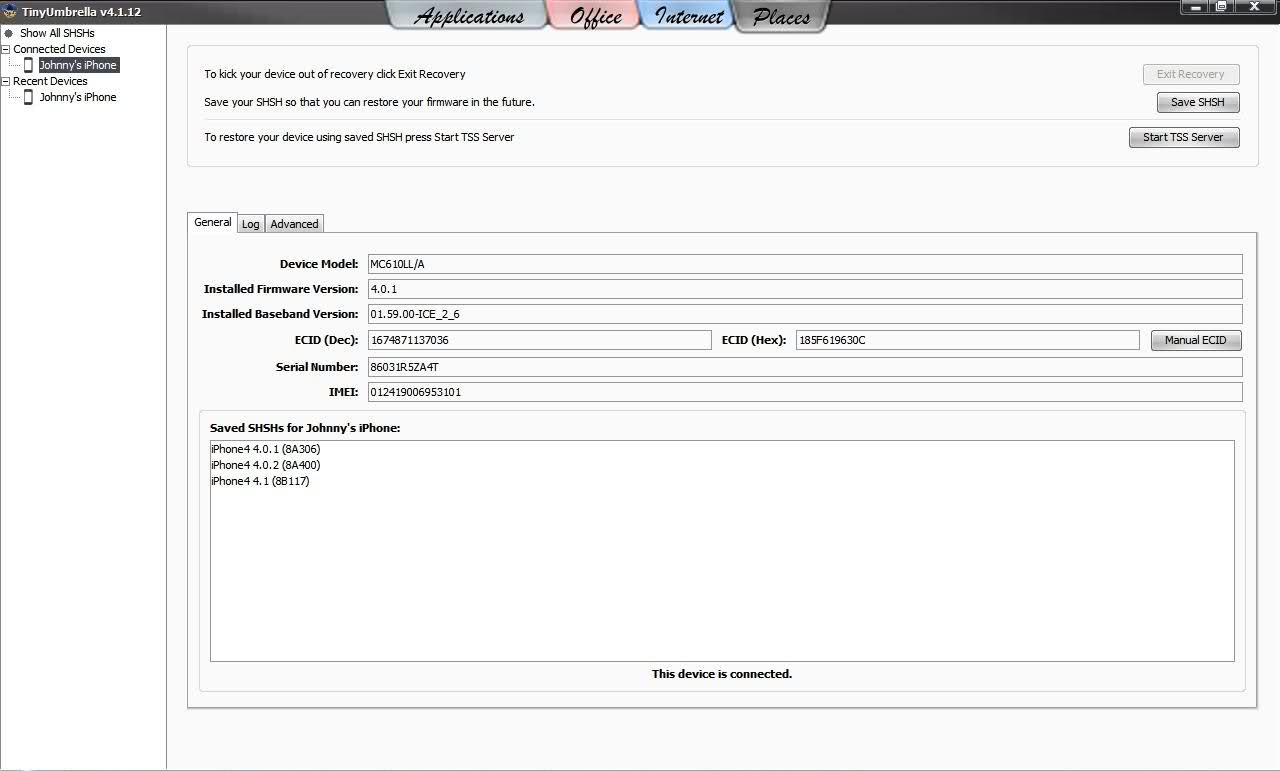The image size is (1280, 771).
Task: Open the Internet top tab
Action: [x=689, y=16]
